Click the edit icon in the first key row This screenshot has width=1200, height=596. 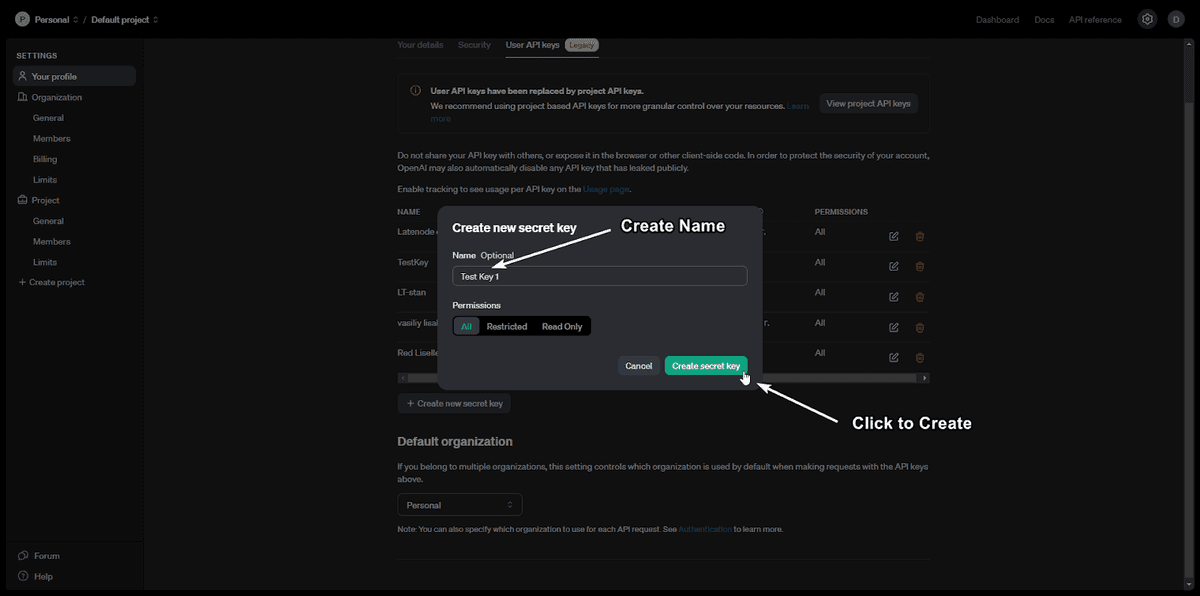pyautogui.click(x=893, y=236)
